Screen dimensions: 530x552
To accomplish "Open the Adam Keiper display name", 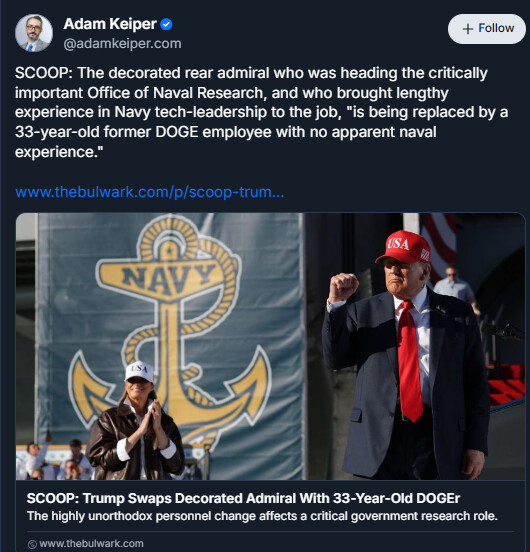I will [110, 24].
